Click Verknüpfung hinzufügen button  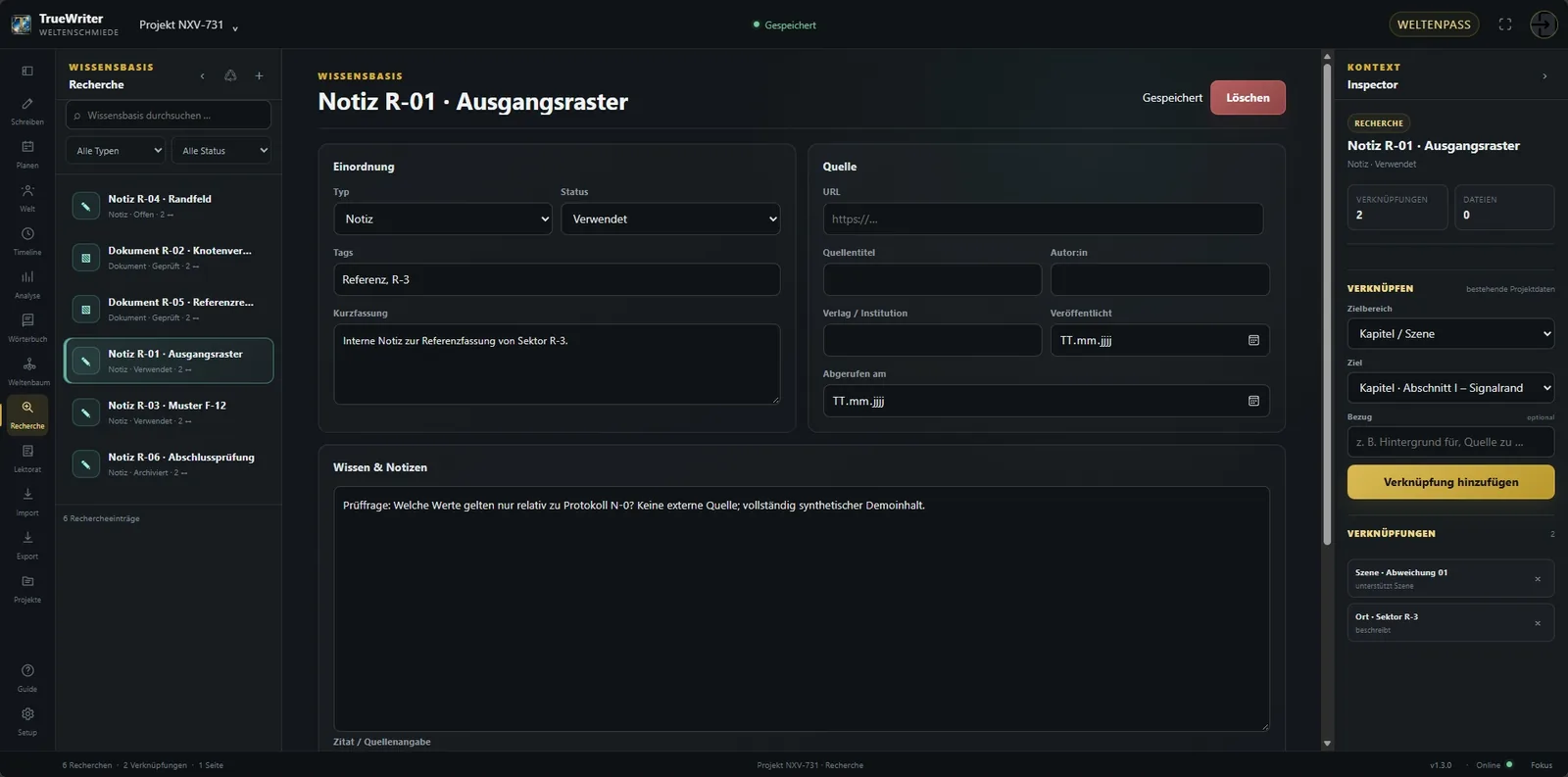pos(1450,482)
